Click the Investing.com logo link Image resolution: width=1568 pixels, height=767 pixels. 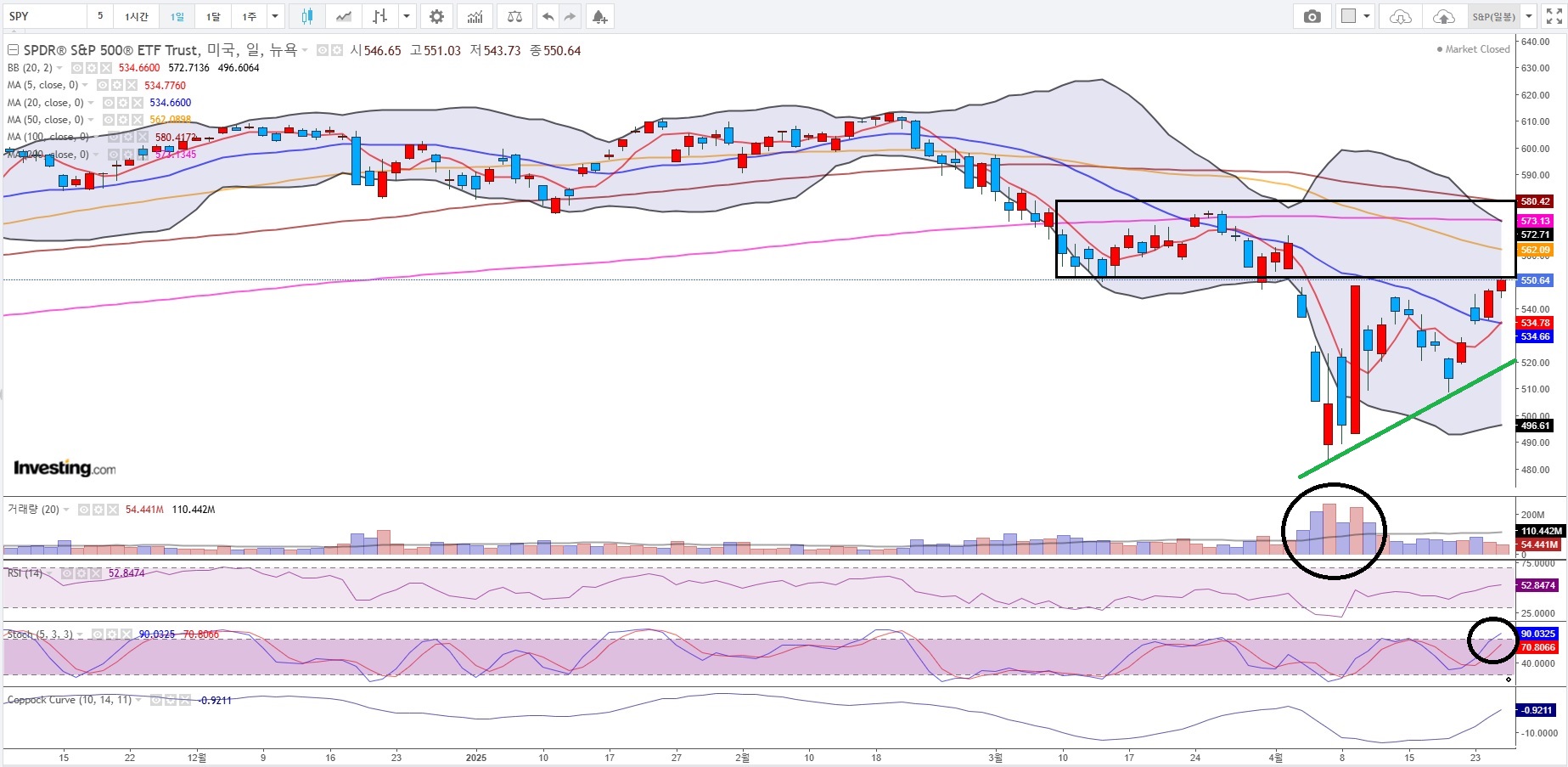[x=65, y=468]
